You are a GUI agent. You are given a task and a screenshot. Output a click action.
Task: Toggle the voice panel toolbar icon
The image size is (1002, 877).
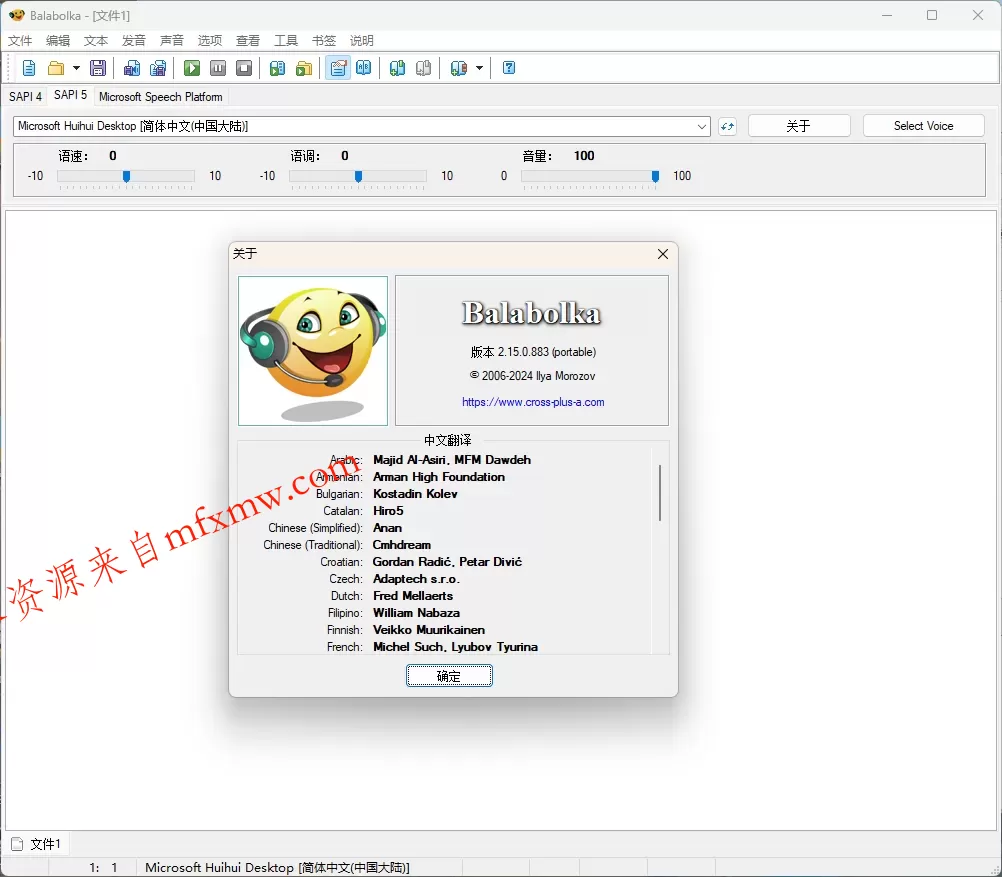point(338,68)
